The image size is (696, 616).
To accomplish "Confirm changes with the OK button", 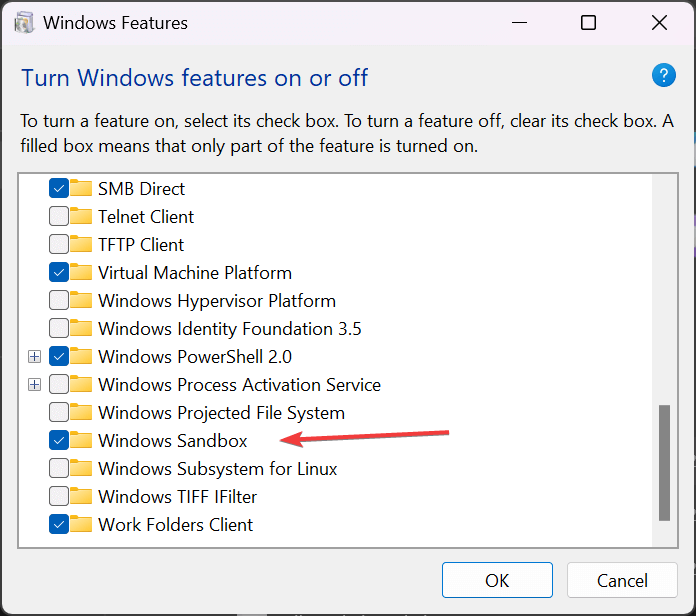I will 497,580.
